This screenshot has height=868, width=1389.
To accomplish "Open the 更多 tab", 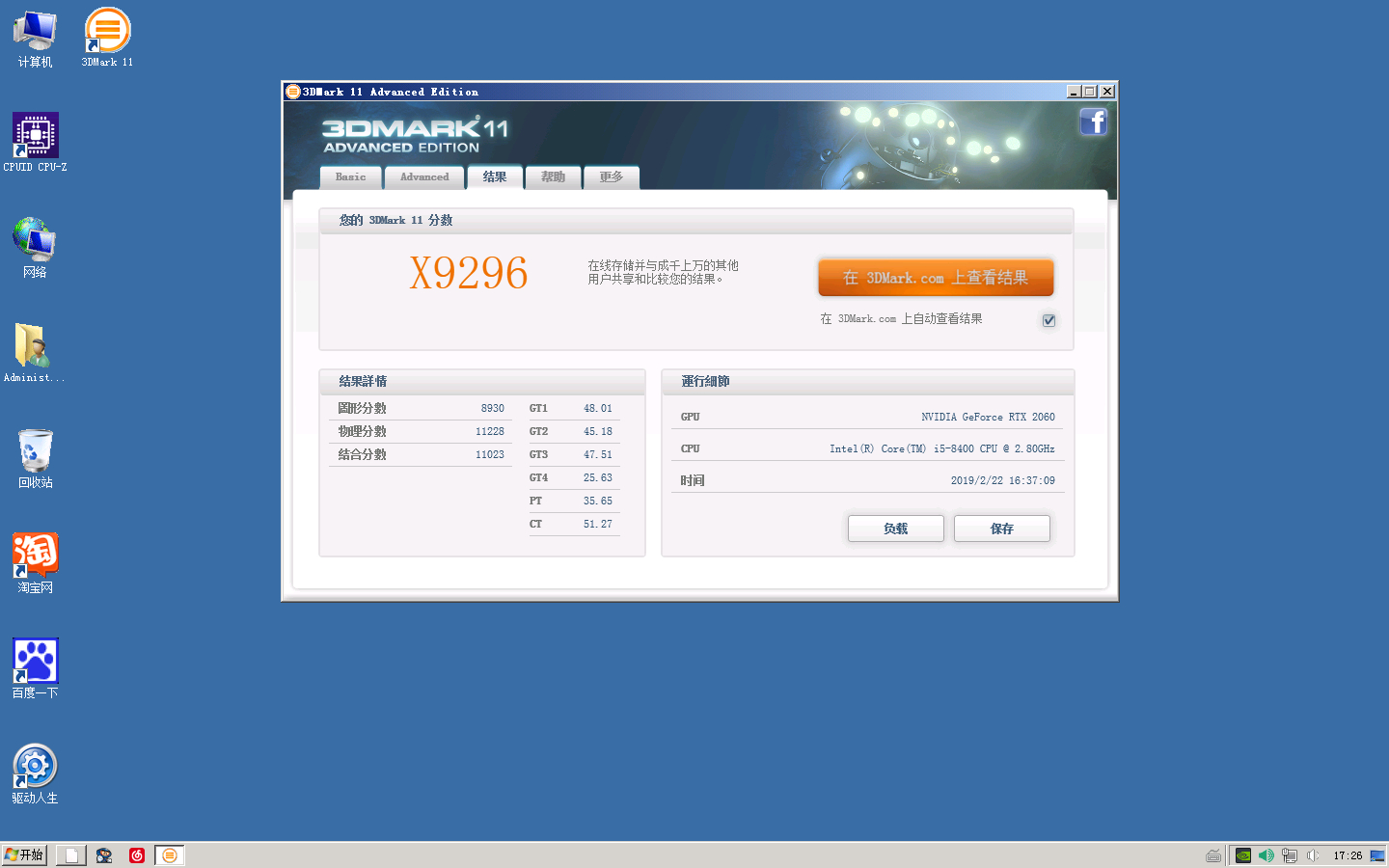I will pos(611,177).
